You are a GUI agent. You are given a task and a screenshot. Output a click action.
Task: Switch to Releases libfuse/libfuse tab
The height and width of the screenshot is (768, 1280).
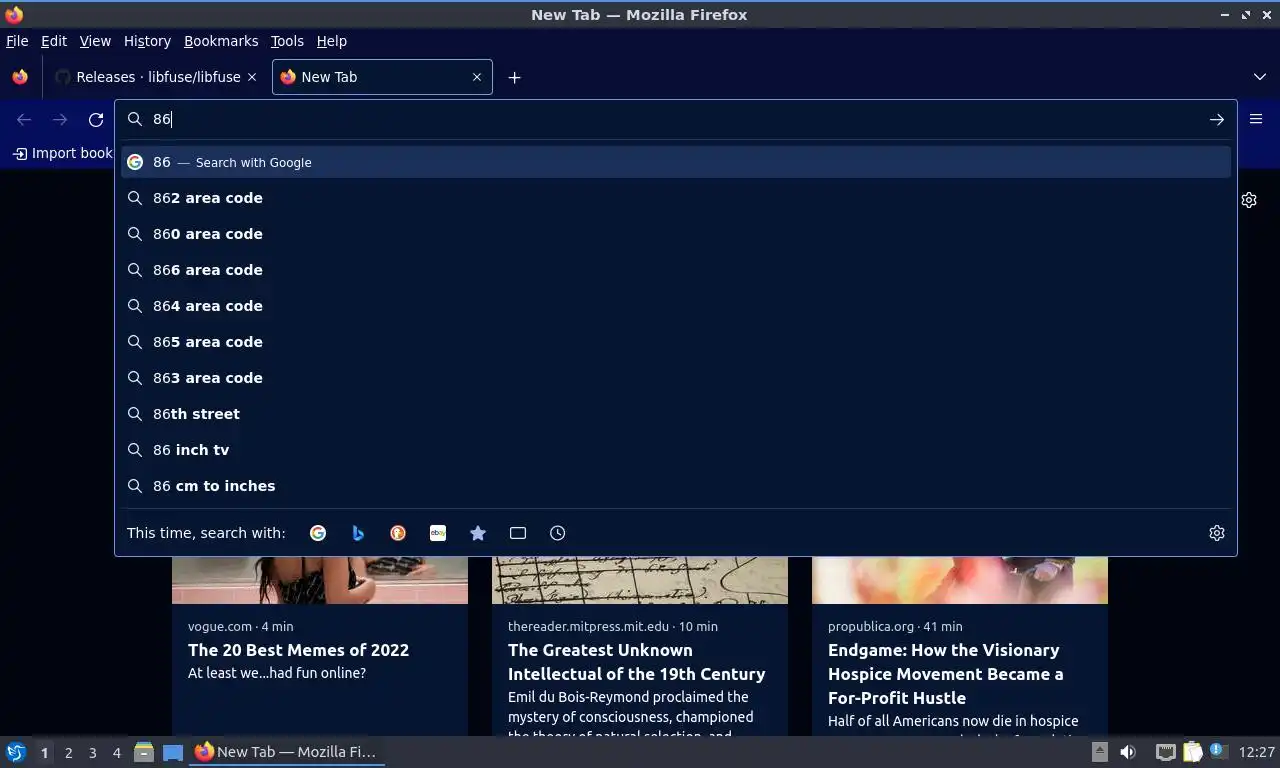click(x=155, y=77)
